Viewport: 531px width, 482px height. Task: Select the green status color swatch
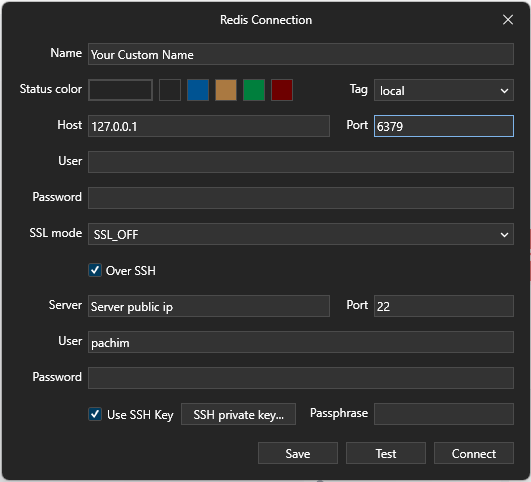pyautogui.click(x=254, y=90)
